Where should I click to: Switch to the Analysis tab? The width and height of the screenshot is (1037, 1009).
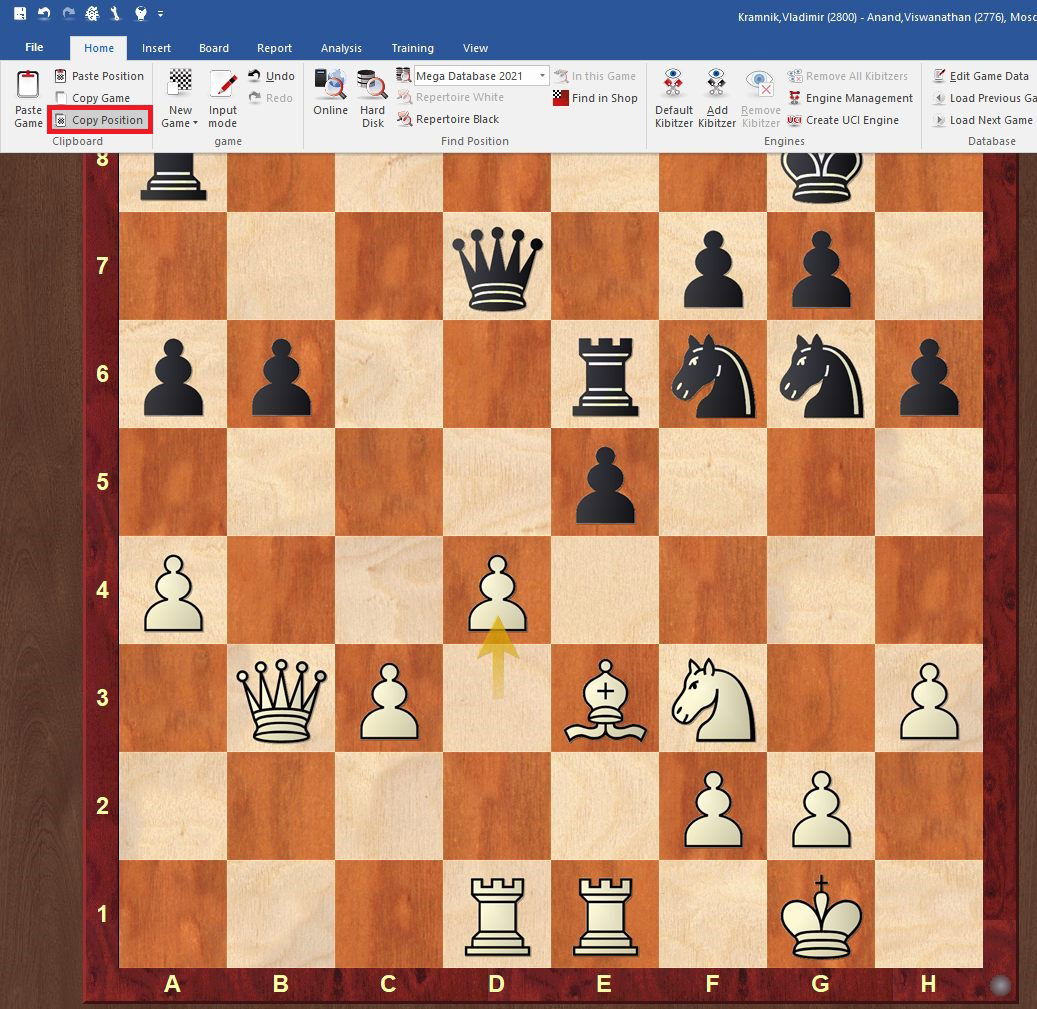click(341, 48)
